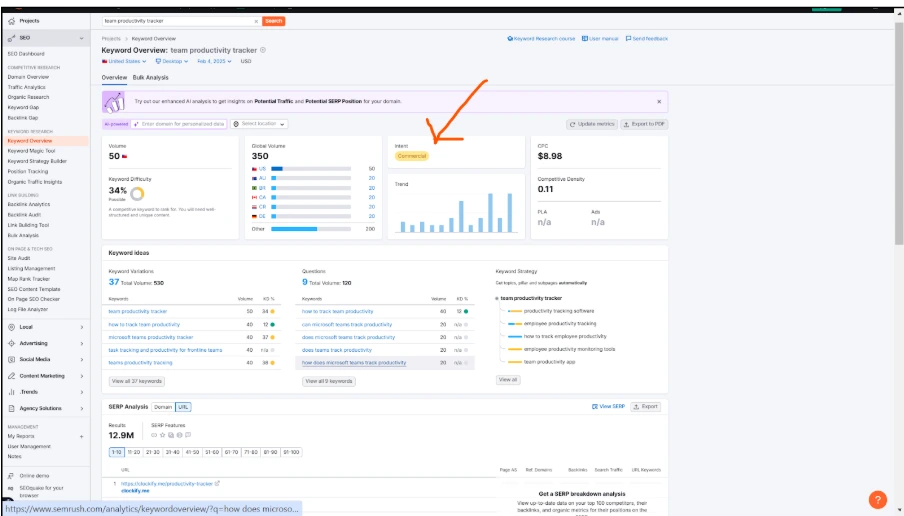Click the info icon beside keyword title

click(x=263, y=50)
